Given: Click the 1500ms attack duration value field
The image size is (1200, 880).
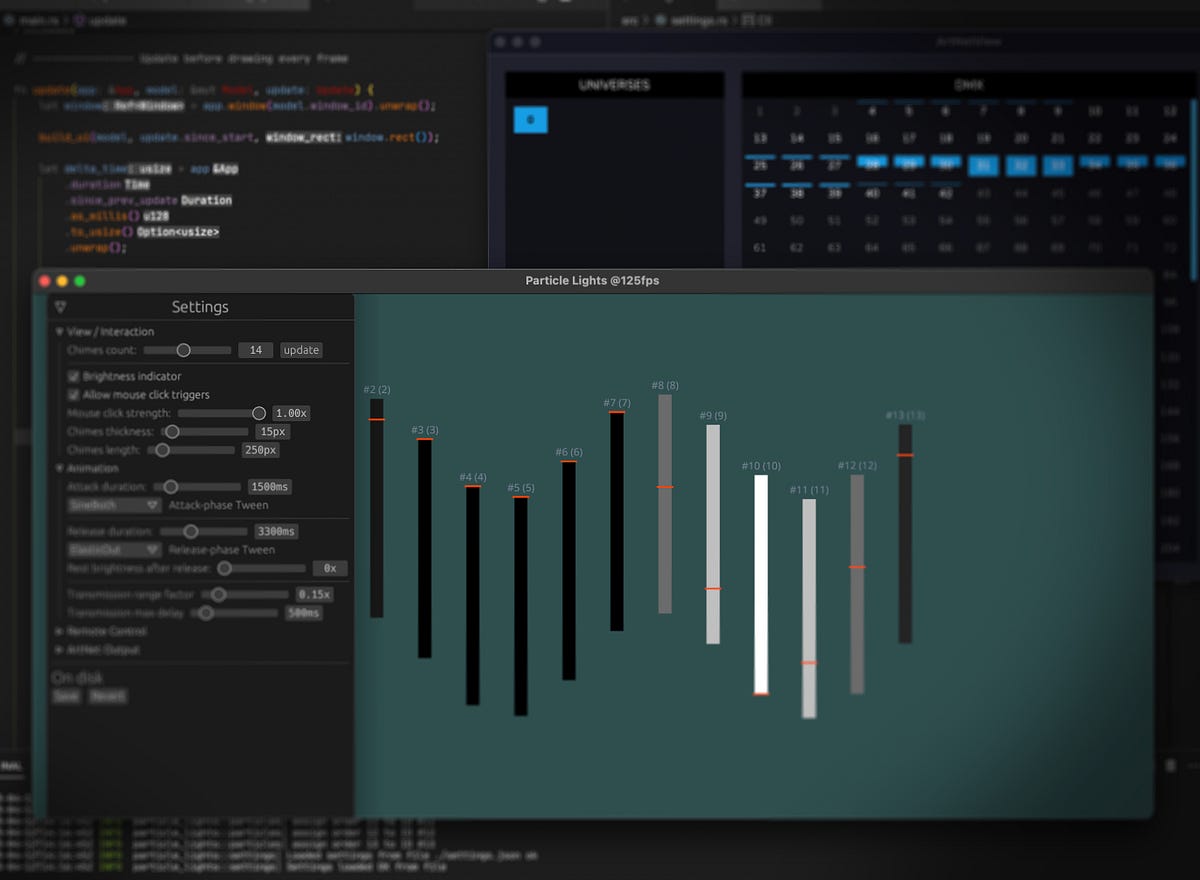Looking at the screenshot, I should pos(270,486).
